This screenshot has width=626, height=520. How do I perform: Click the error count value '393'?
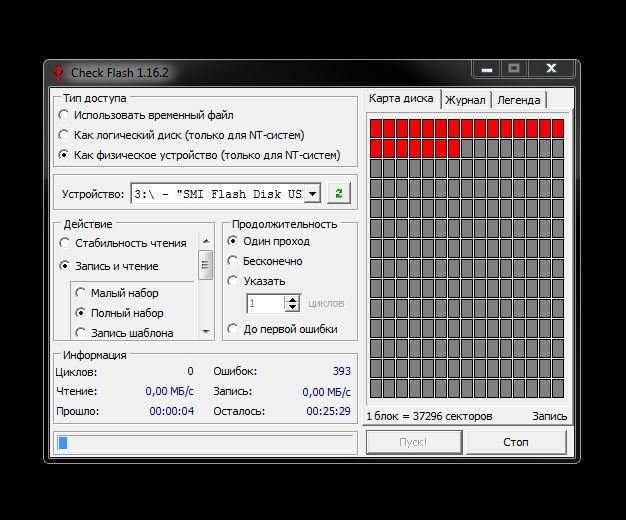coord(342,371)
